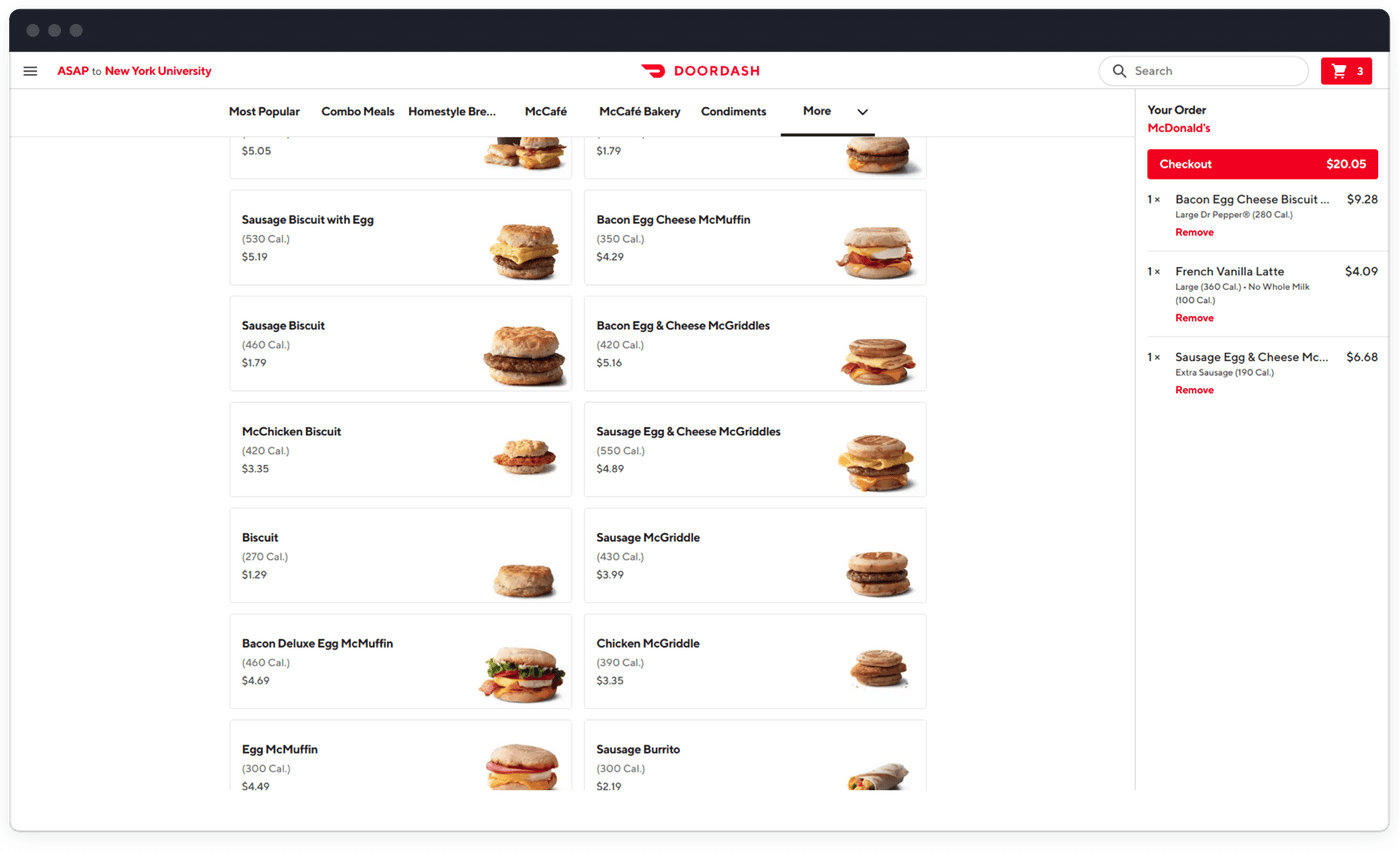Click Sausage Burrito photo
This screenshot has height=851, width=1399.
tap(878, 776)
